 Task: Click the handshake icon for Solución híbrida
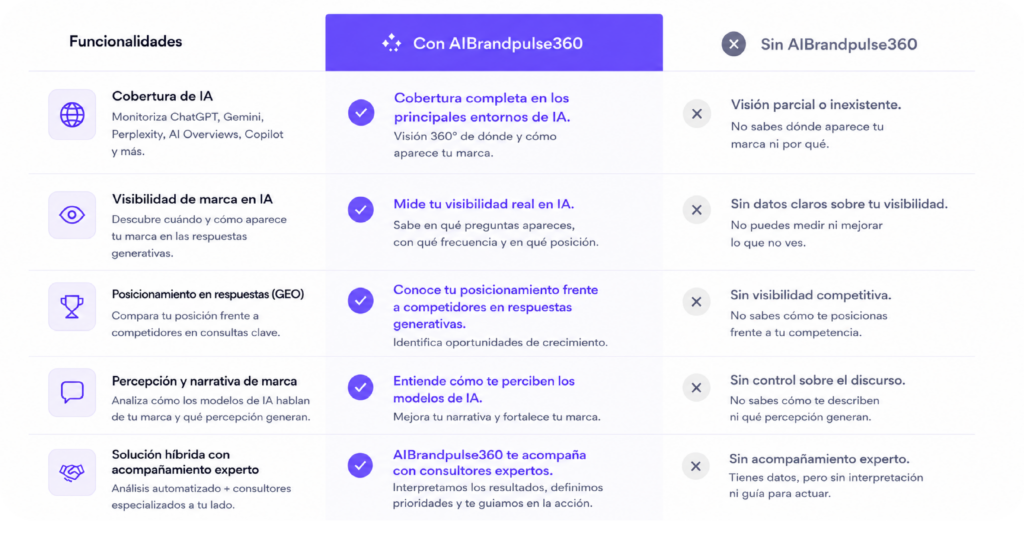pyautogui.click(x=72, y=472)
